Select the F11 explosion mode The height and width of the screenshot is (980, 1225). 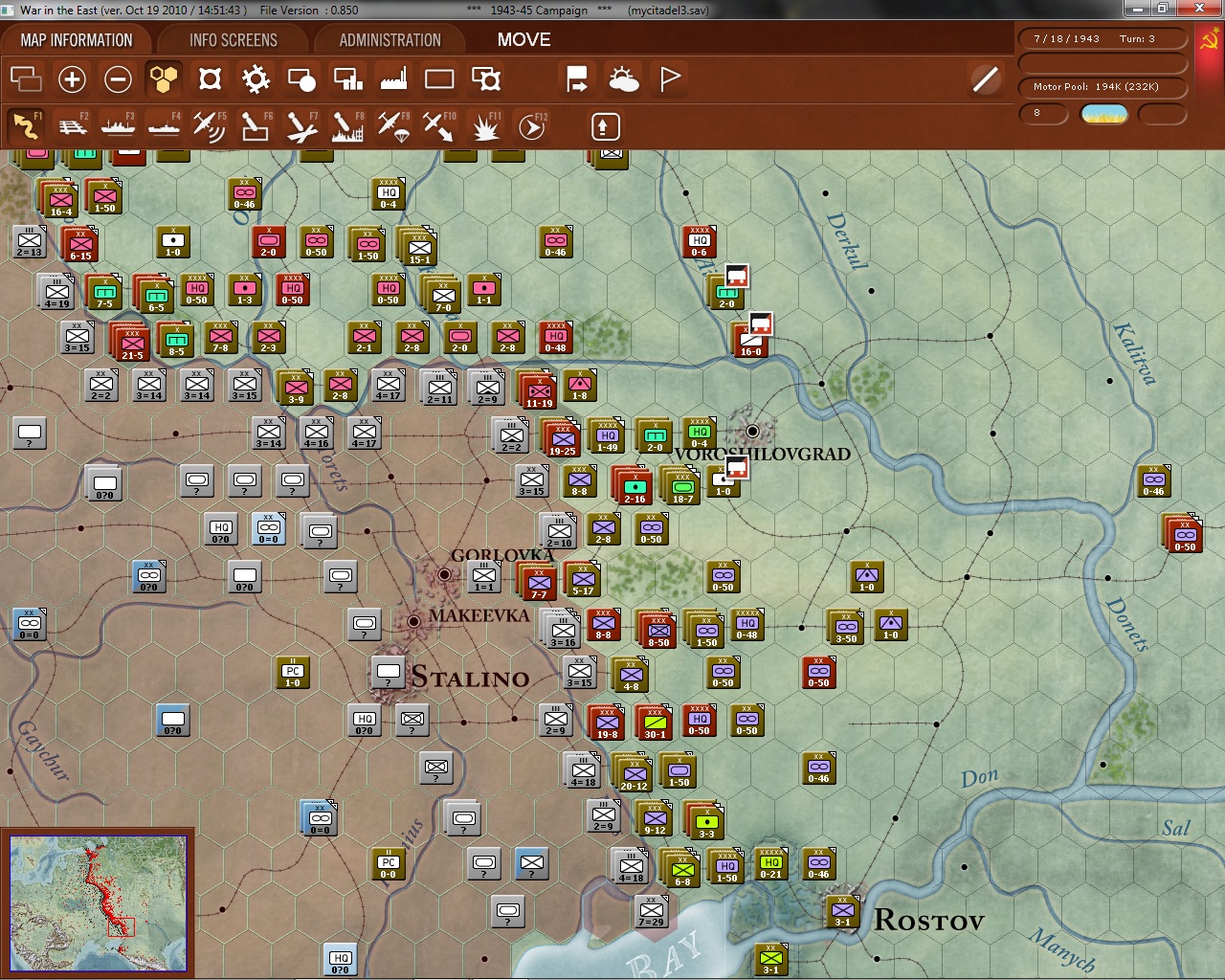pyautogui.click(x=485, y=126)
